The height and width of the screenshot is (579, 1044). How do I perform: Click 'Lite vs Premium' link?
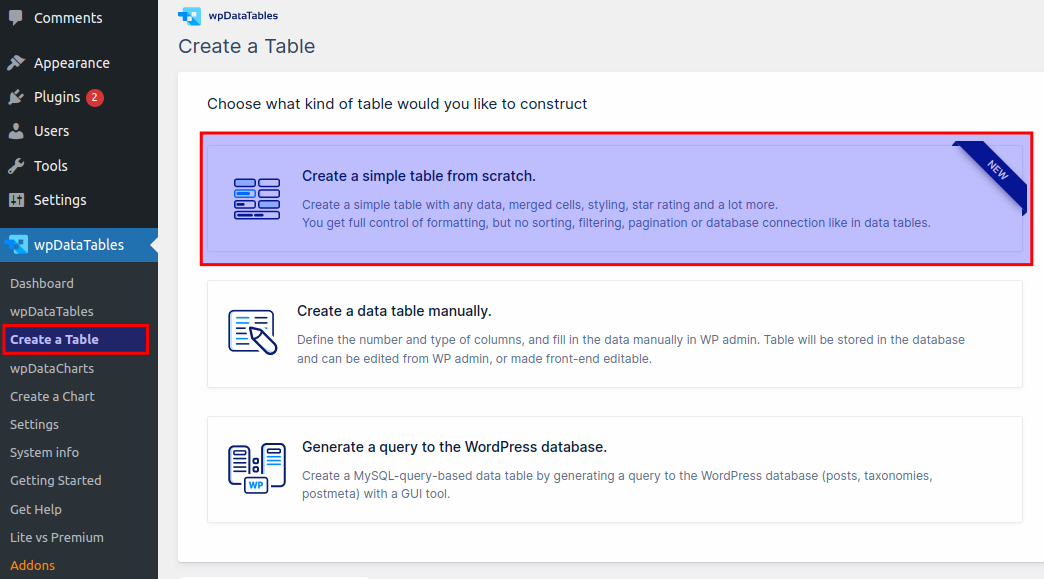(x=58, y=537)
